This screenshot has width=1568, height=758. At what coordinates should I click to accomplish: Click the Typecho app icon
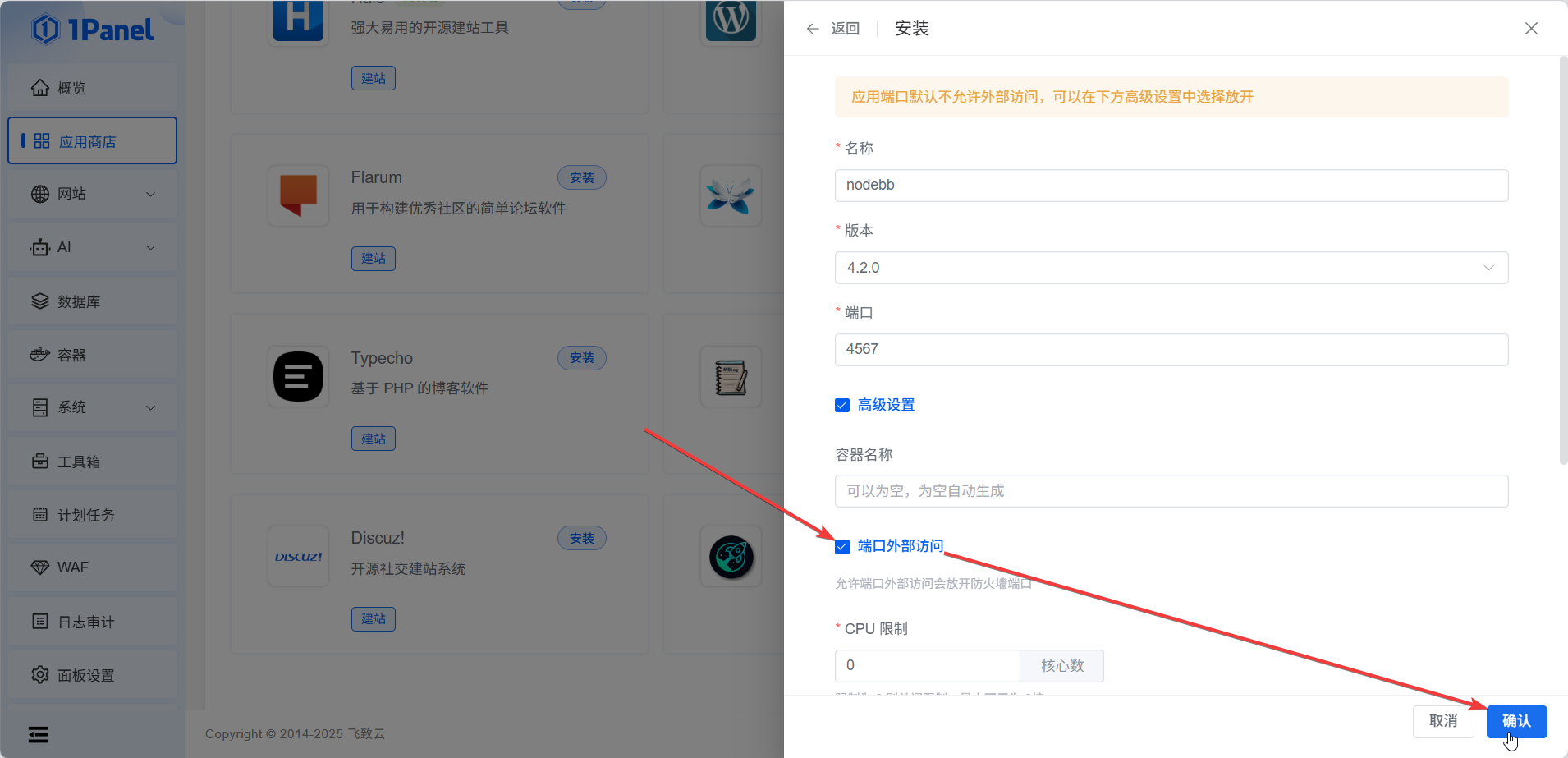click(298, 376)
